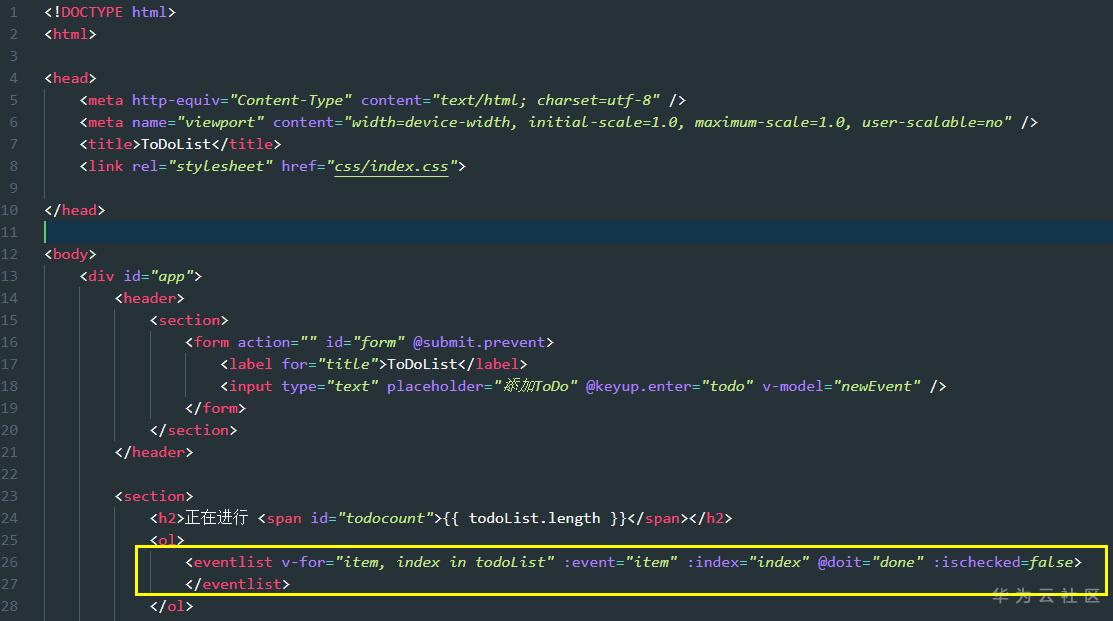The height and width of the screenshot is (621, 1113).
Task: Click the opening header tag
Action: coord(149,298)
